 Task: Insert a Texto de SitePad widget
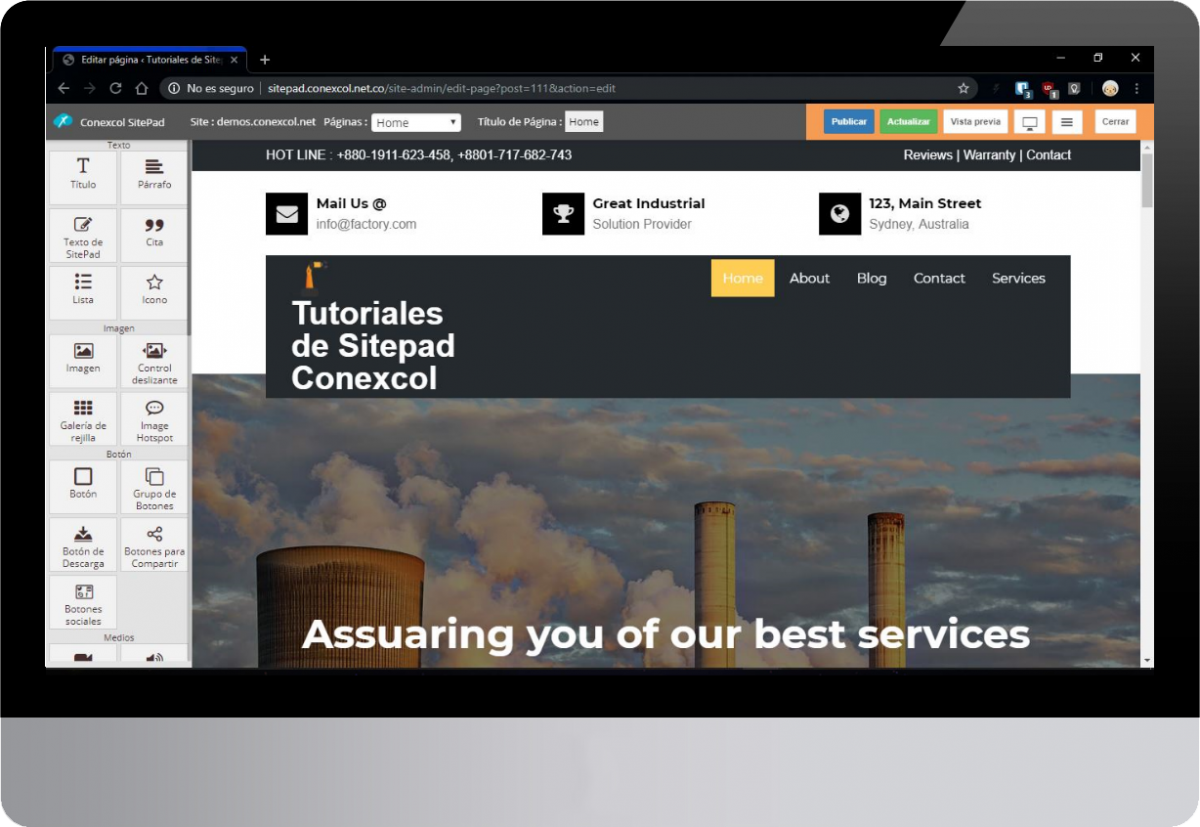[x=82, y=235]
